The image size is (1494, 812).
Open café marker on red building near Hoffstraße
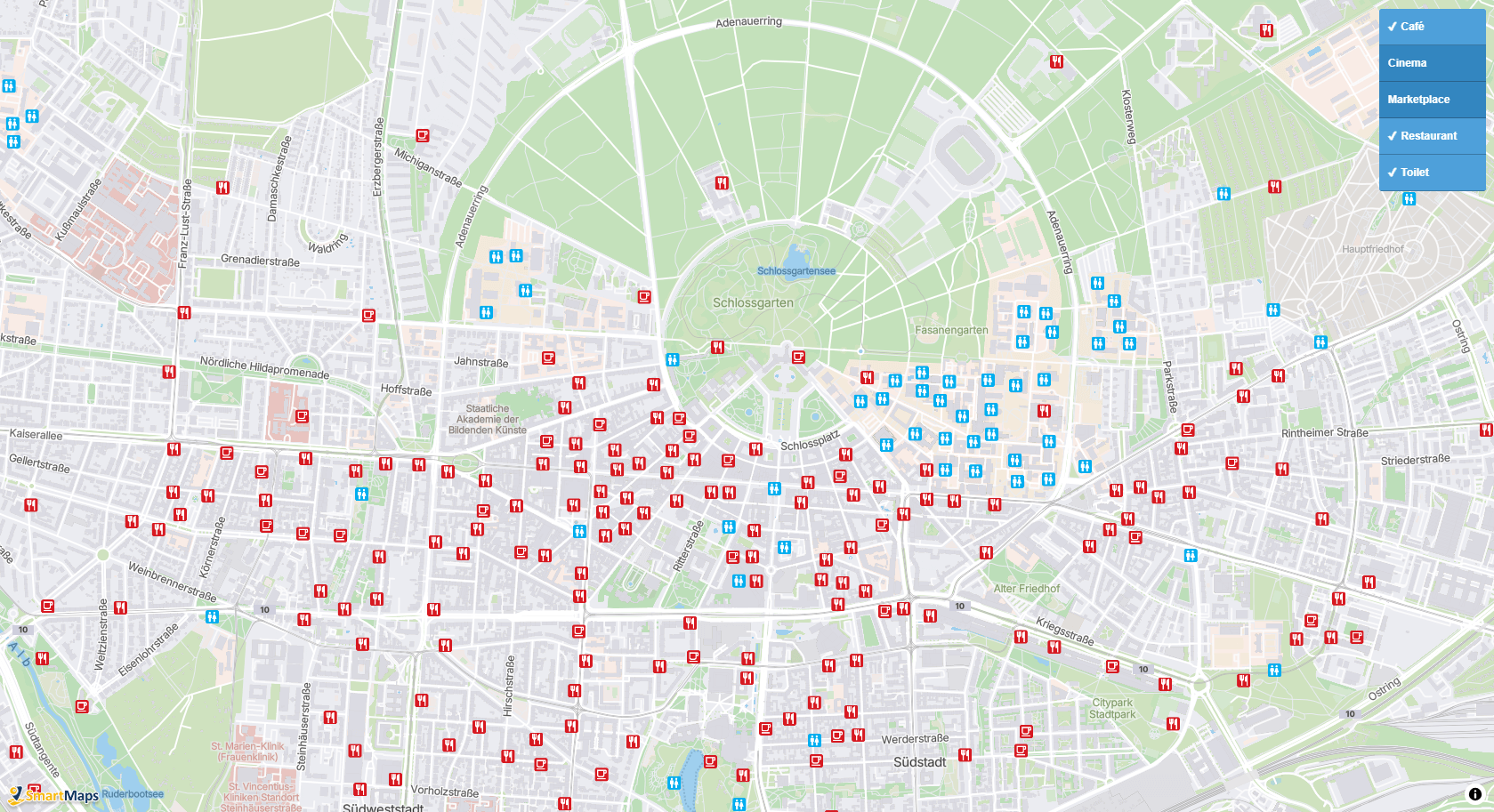[302, 416]
